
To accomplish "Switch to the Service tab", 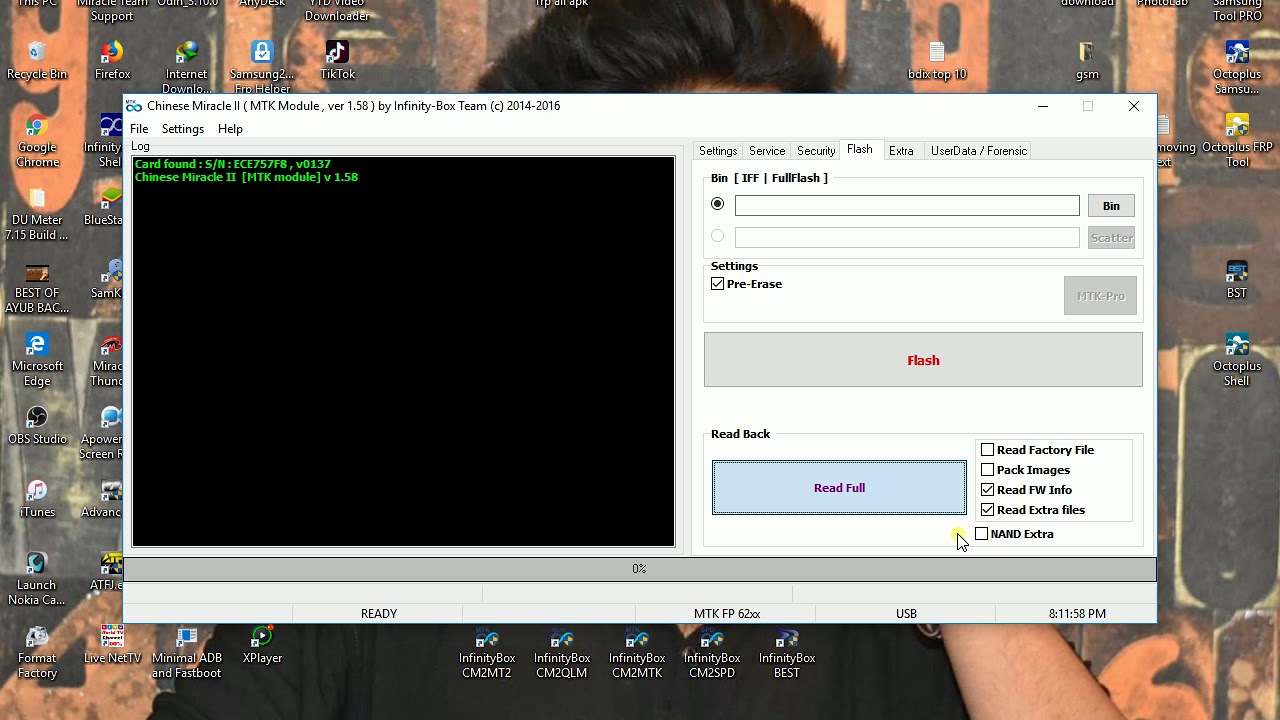I will 767,151.
